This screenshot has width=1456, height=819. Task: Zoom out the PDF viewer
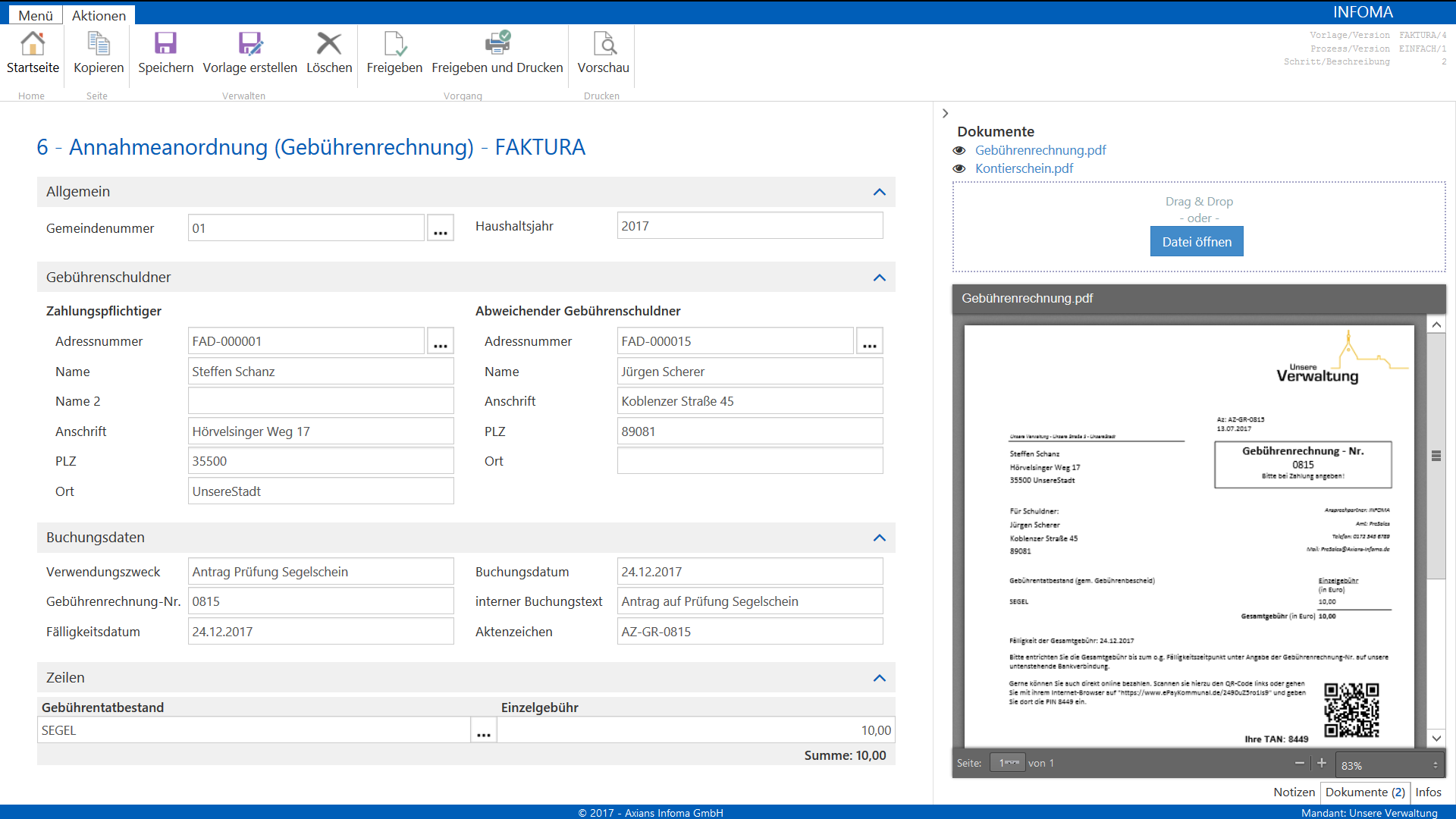(1300, 763)
